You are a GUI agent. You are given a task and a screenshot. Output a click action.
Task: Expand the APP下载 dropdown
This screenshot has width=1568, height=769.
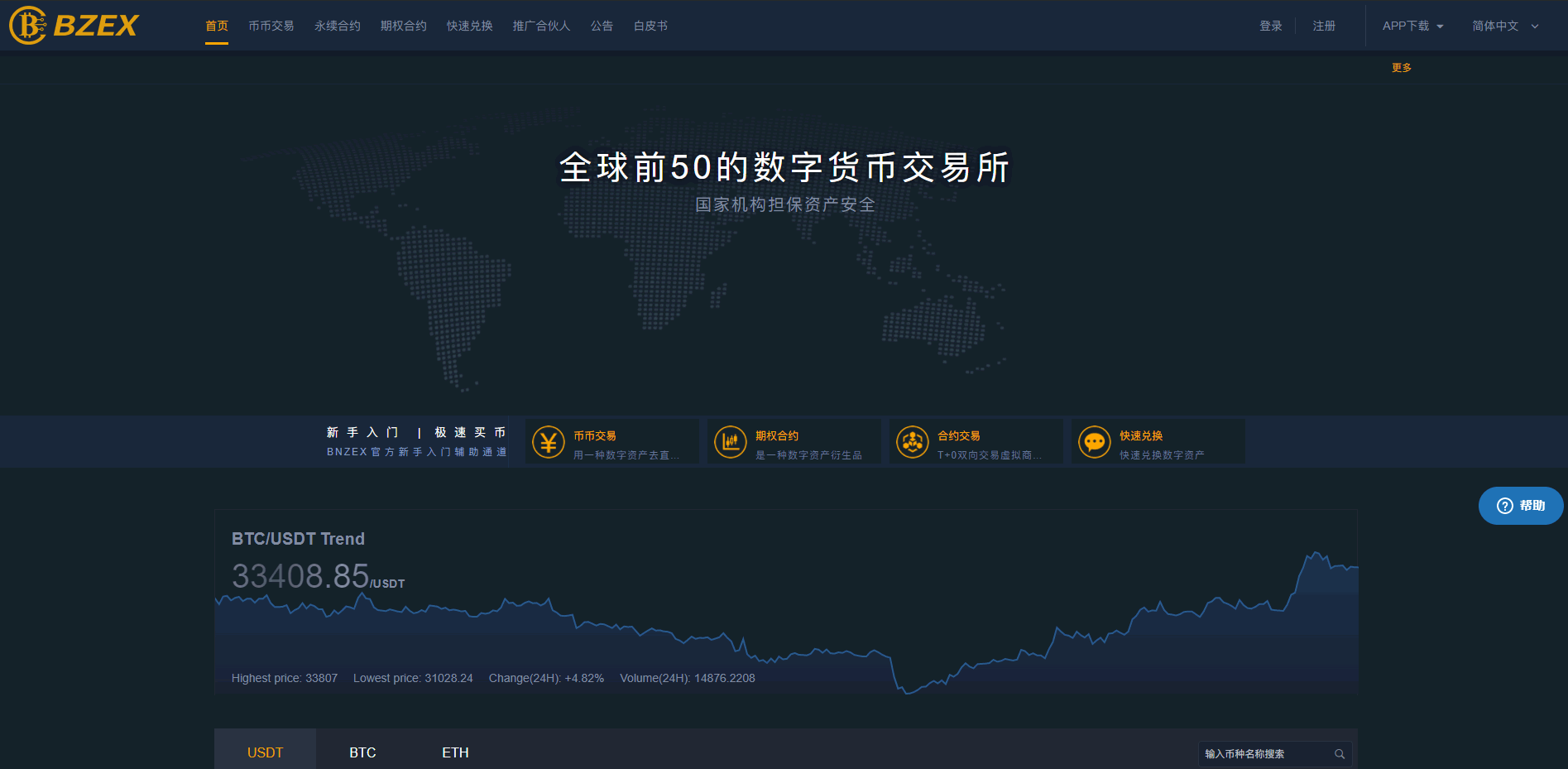1412,26
